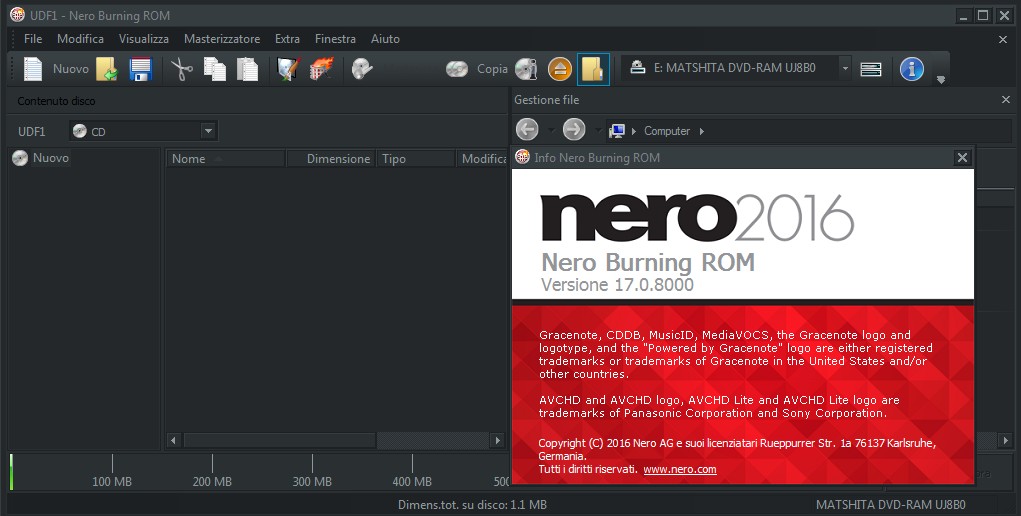Open the www.nero.com link
Screen dimensions: 1021x516
pos(680,469)
